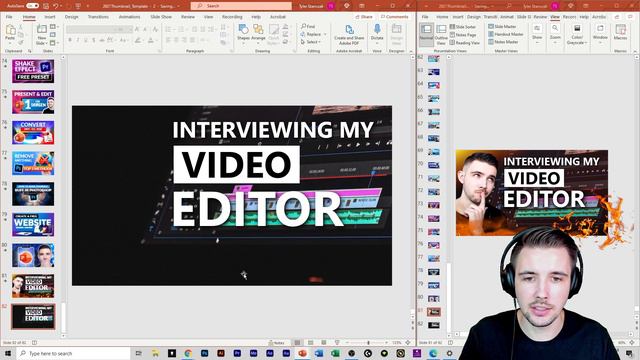
Task: Start presentation from beginning icon
Action: 78,6
